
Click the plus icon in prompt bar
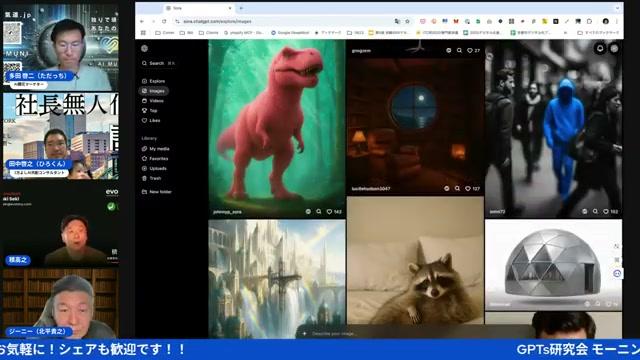point(304,334)
